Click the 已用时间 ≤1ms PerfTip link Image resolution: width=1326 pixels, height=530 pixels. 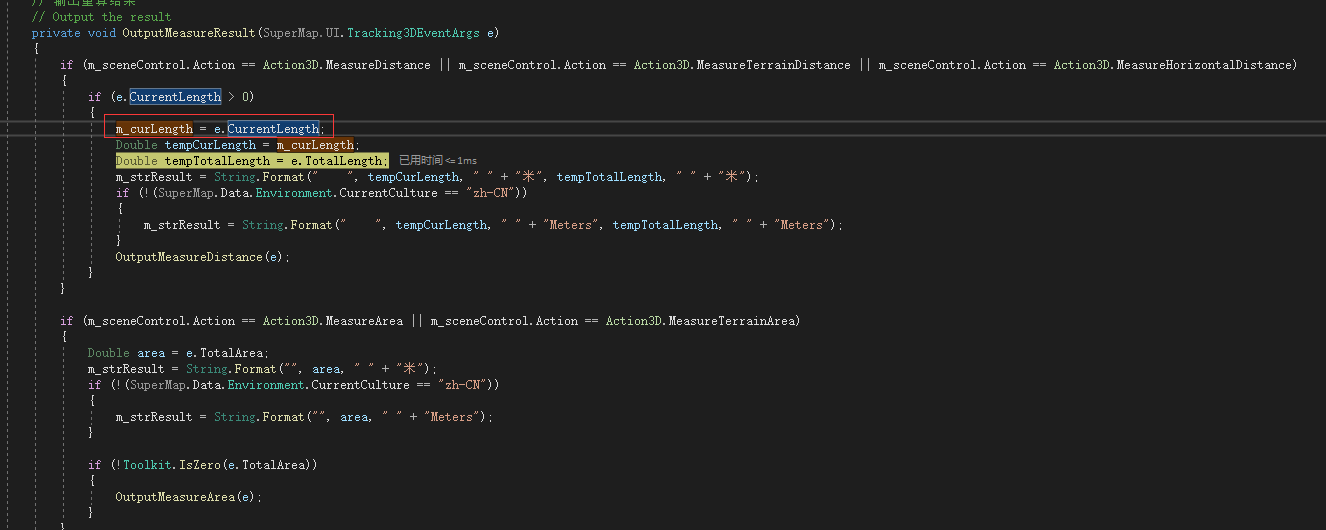(x=438, y=161)
